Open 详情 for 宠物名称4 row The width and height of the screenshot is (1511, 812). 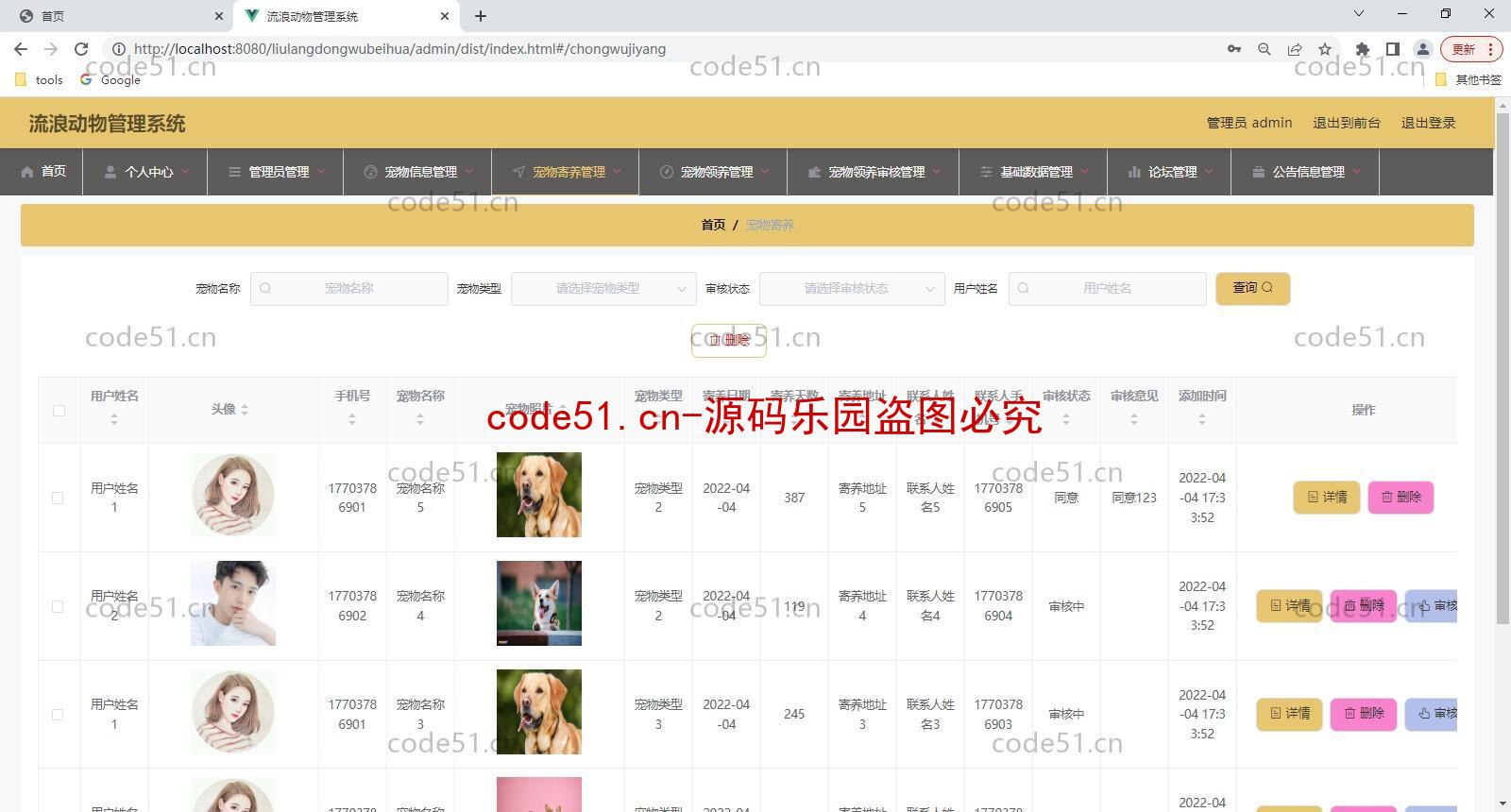[x=1290, y=606]
